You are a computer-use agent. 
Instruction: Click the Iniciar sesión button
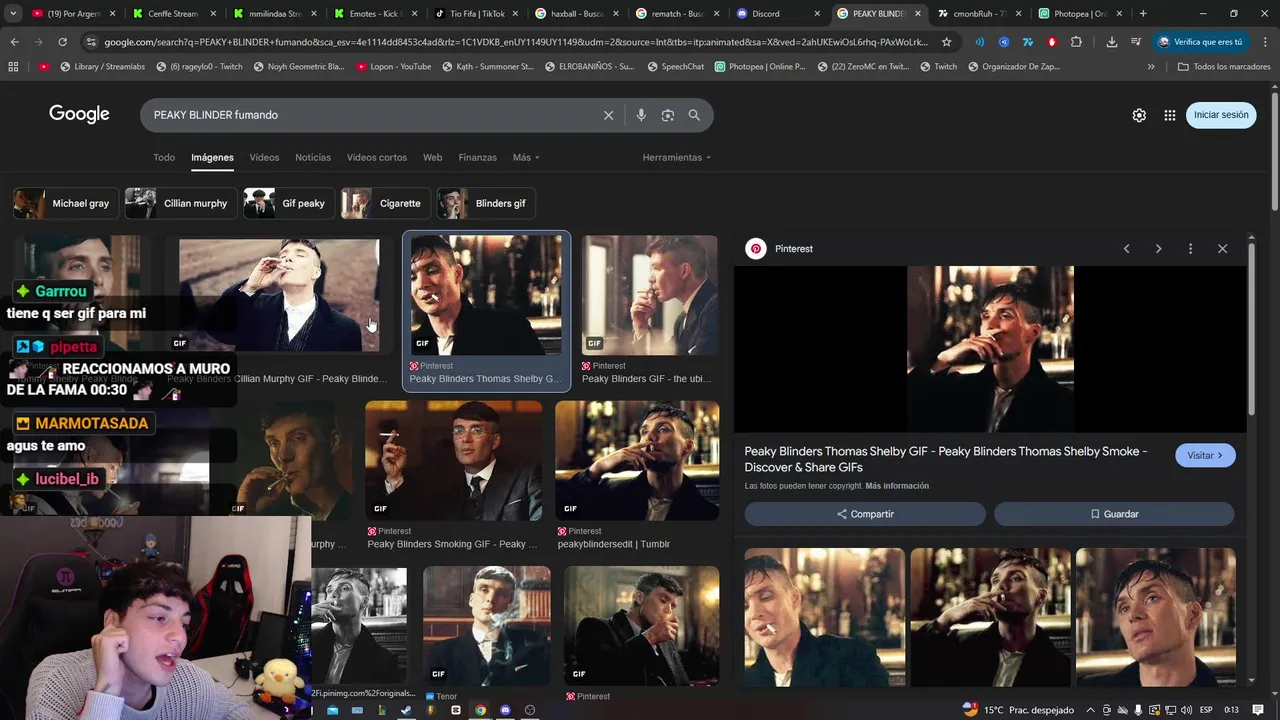click(1221, 115)
